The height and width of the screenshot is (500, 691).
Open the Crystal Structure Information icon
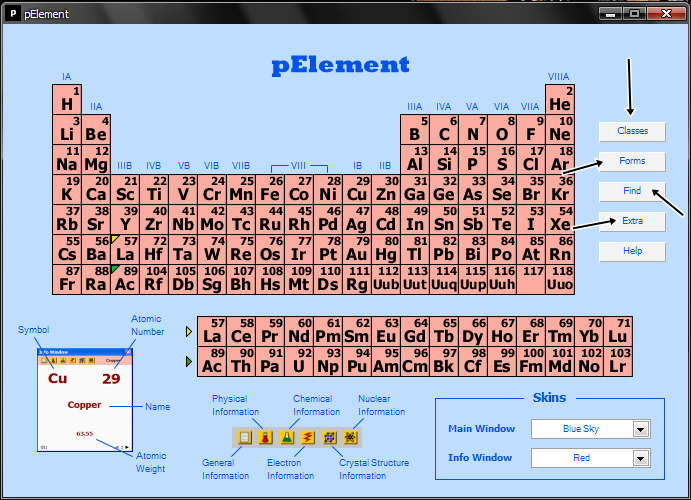click(x=329, y=437)
